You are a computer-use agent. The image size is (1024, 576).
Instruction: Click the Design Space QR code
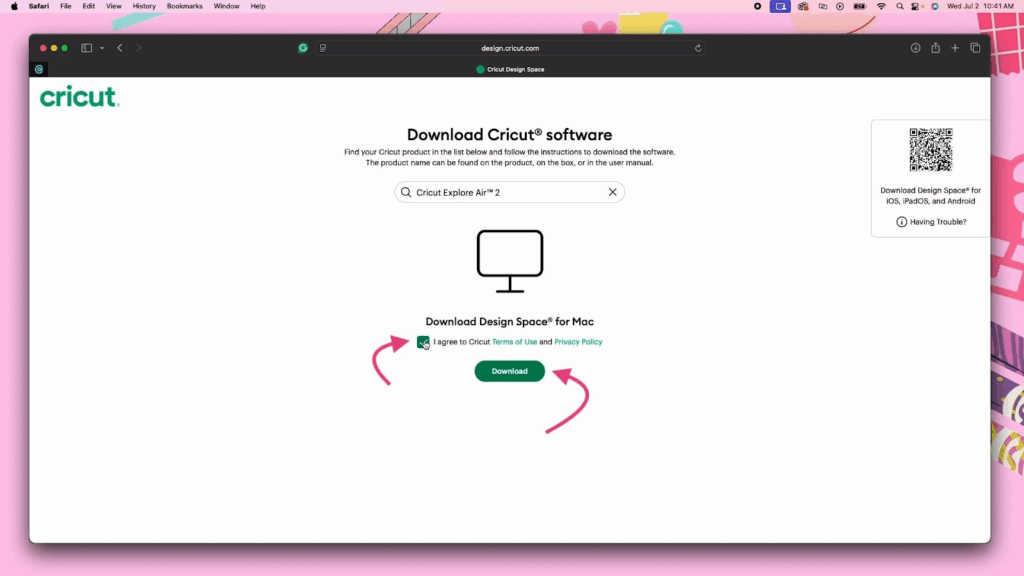(x=931, y=150)
